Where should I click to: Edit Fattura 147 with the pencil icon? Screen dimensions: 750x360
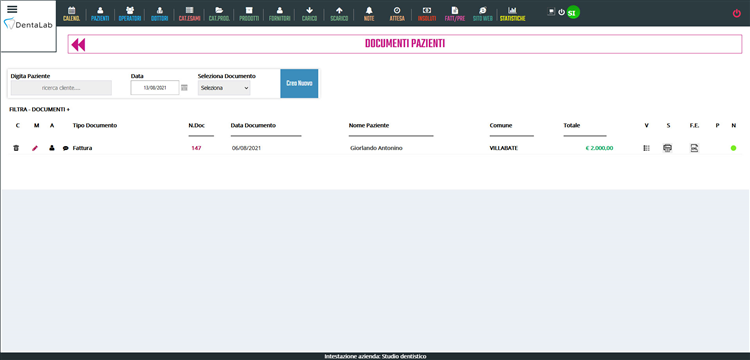point(34,148)
